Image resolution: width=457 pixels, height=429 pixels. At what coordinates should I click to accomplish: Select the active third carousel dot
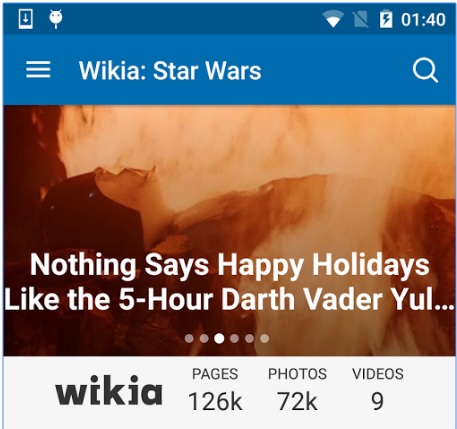click(219, 338)
